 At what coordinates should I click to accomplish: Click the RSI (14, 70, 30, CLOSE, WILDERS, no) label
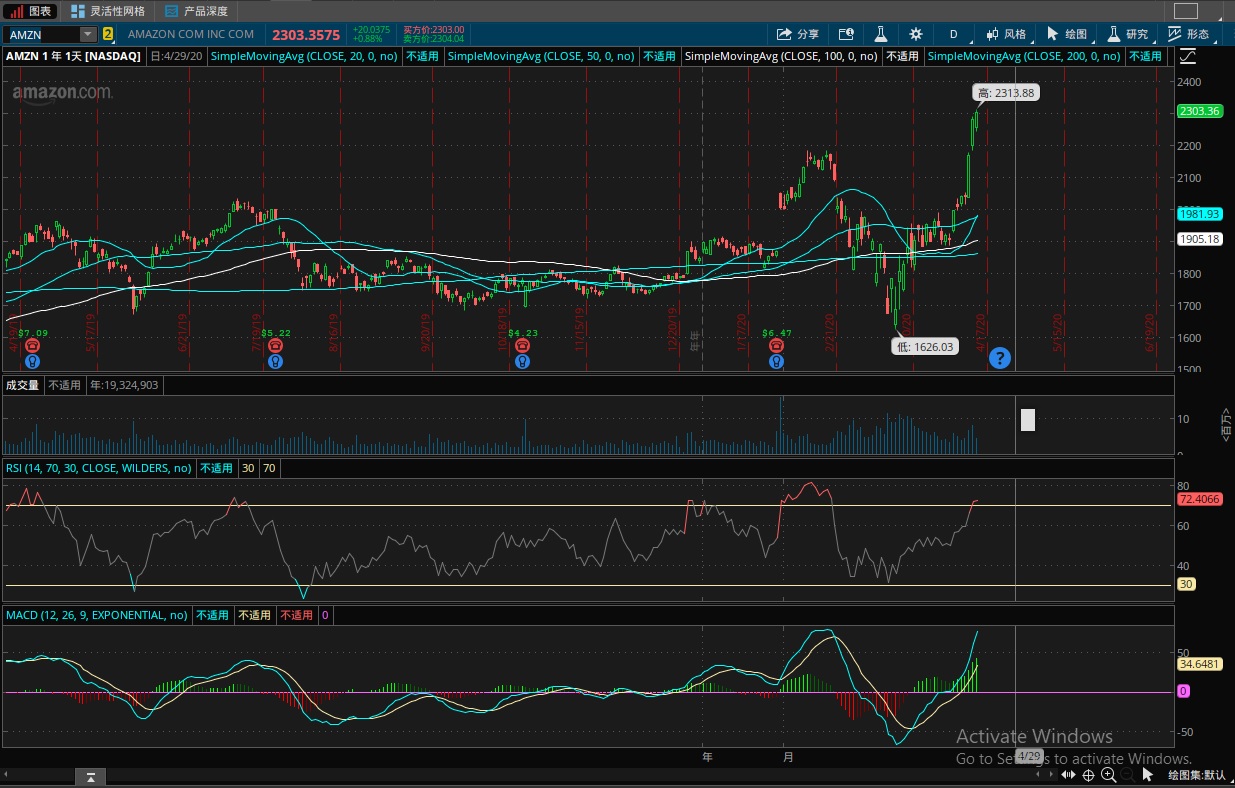pos(99,468)
